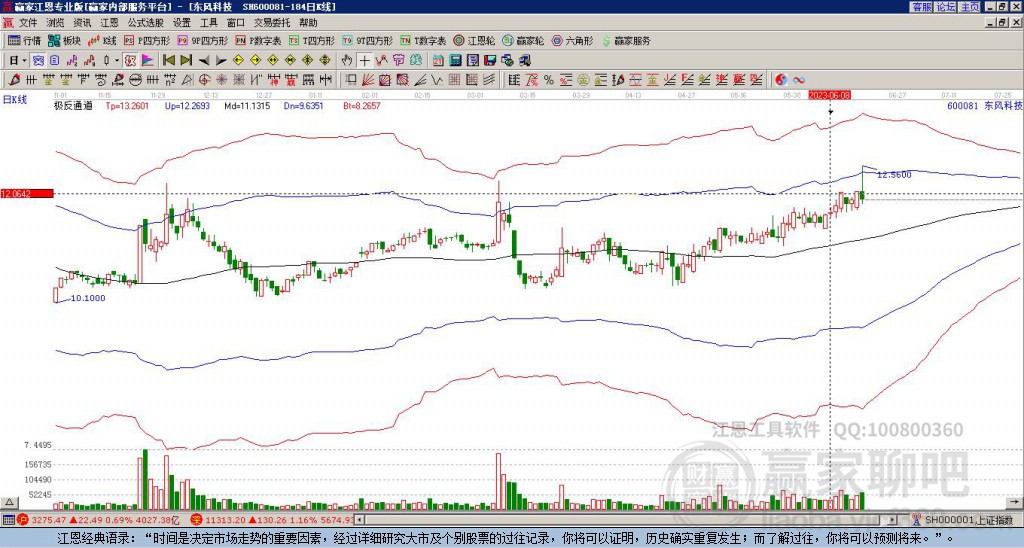The image size is (1024, 548).
Task: Select the percent (%) drawing tool
Action: tap(549, 80)
